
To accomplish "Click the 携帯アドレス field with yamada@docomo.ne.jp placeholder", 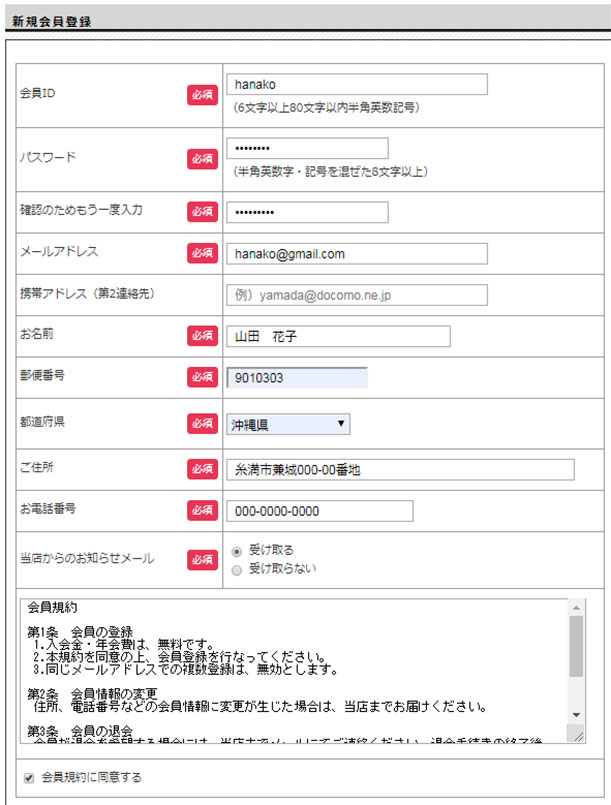I will coord(357,295).
